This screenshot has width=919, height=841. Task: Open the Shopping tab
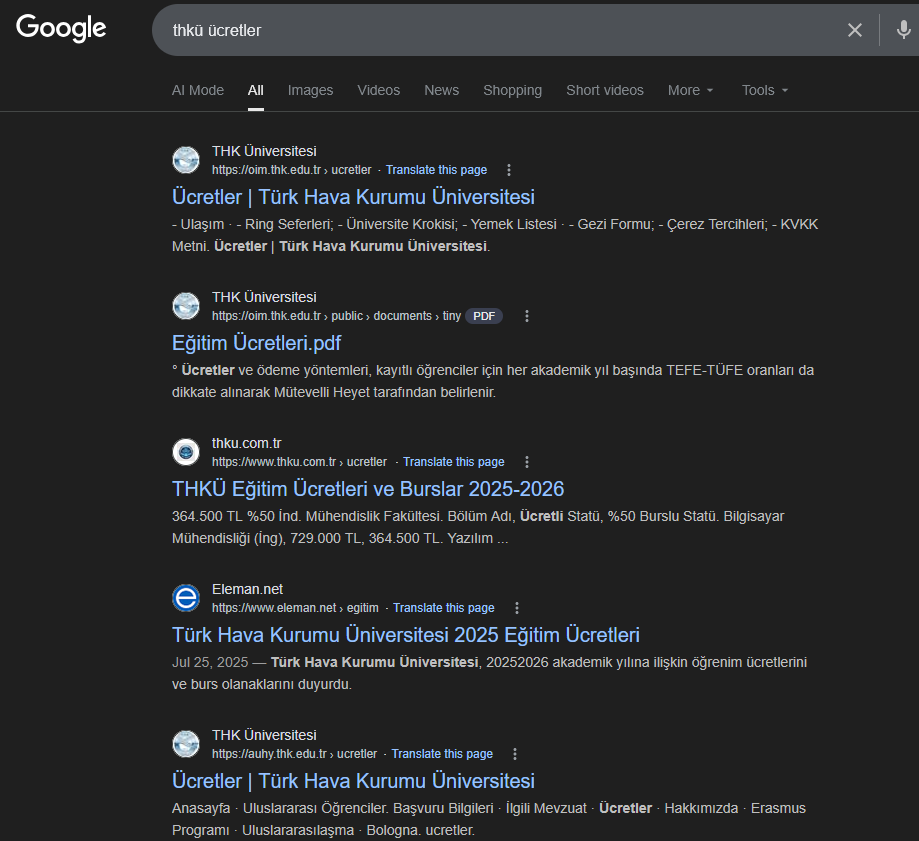[512, 90]
